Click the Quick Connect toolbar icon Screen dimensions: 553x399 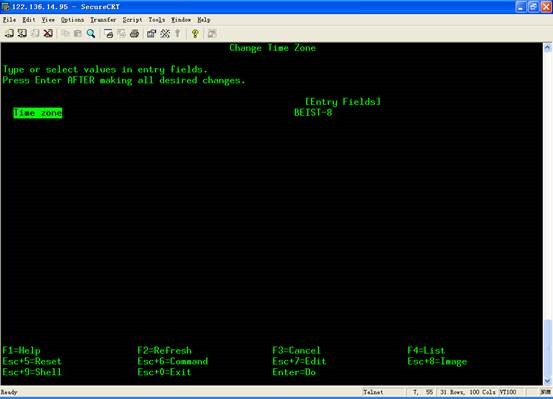pyautogui.click(x=22, y=34)
